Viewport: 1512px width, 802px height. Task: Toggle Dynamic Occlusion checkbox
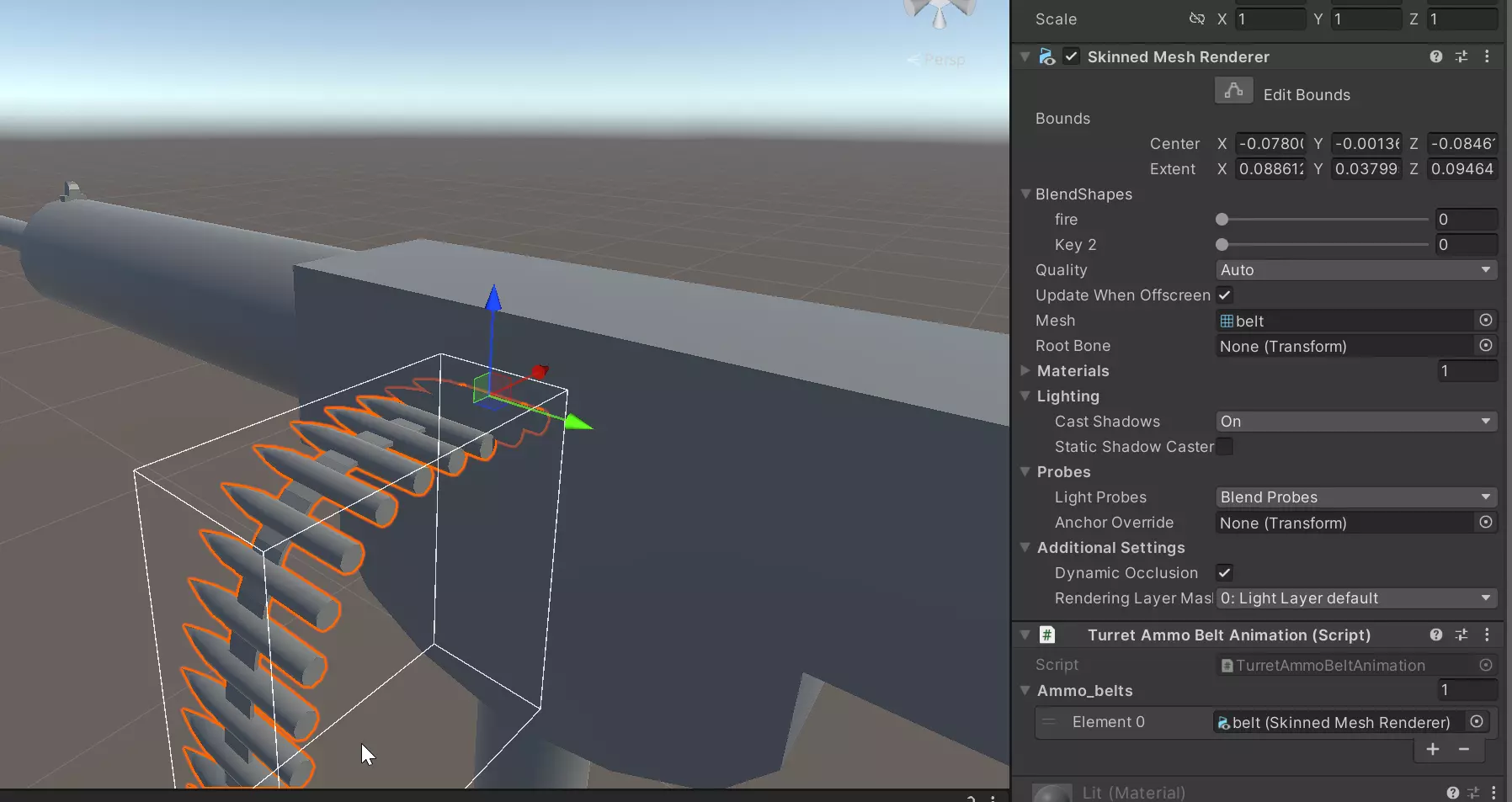coord(1224,572)
